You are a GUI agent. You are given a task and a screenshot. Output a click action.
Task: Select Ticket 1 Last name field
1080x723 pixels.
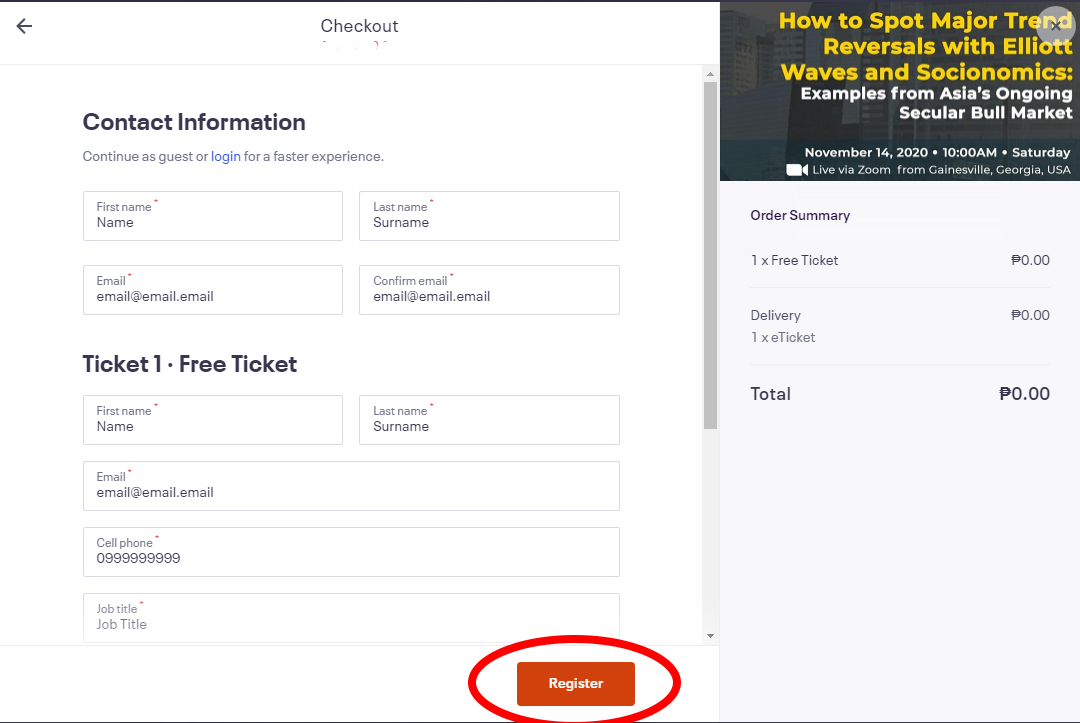489,420
